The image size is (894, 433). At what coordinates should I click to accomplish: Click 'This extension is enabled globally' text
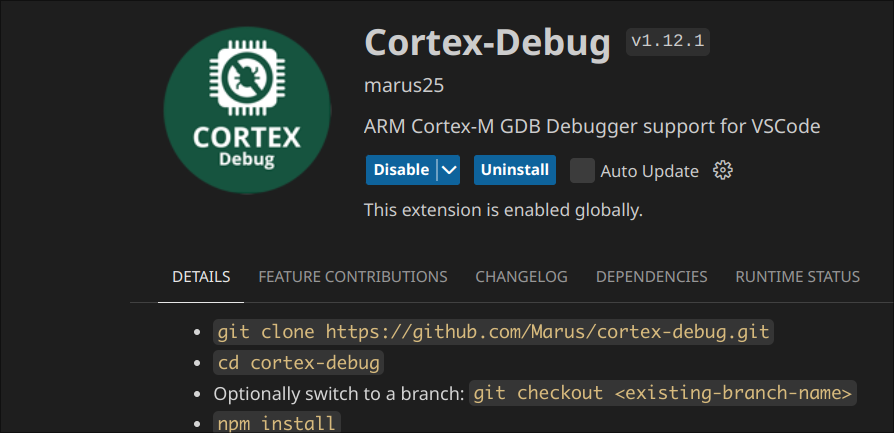(503, 210)
